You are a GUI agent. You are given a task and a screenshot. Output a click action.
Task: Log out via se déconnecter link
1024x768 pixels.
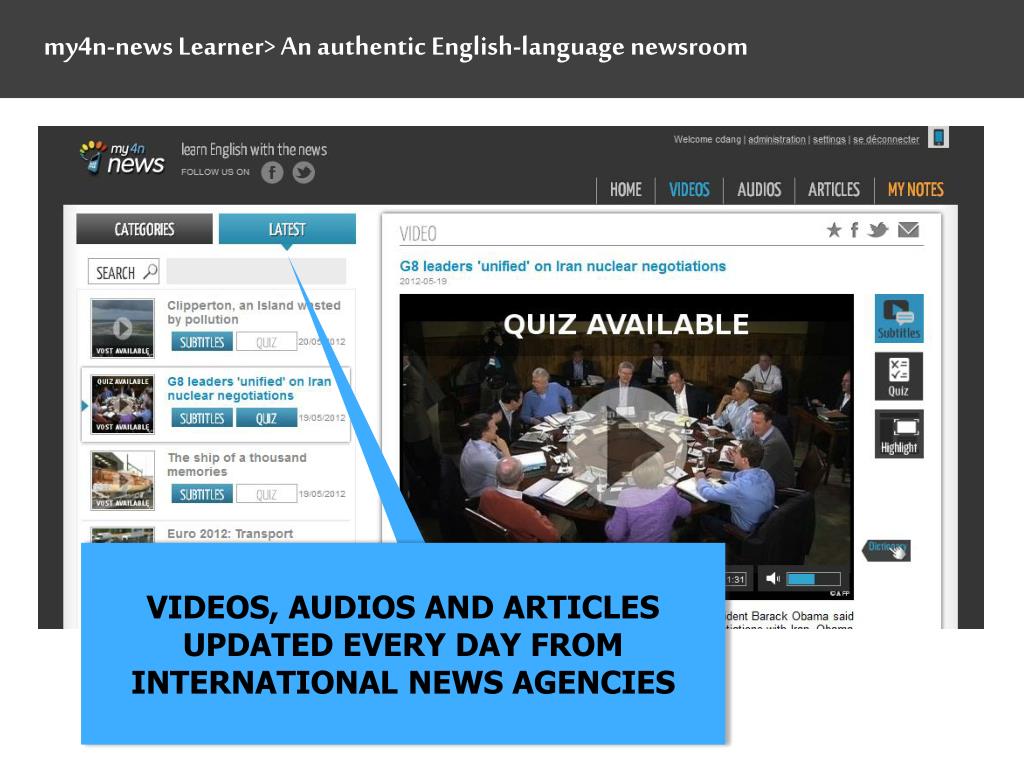[x=886, y=140]
